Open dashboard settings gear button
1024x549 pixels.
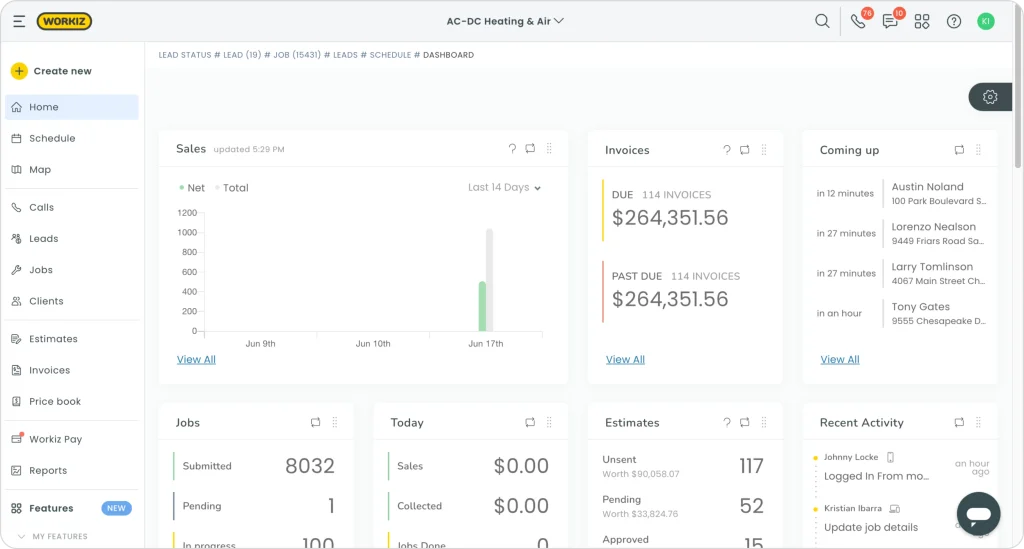[990, 97]
